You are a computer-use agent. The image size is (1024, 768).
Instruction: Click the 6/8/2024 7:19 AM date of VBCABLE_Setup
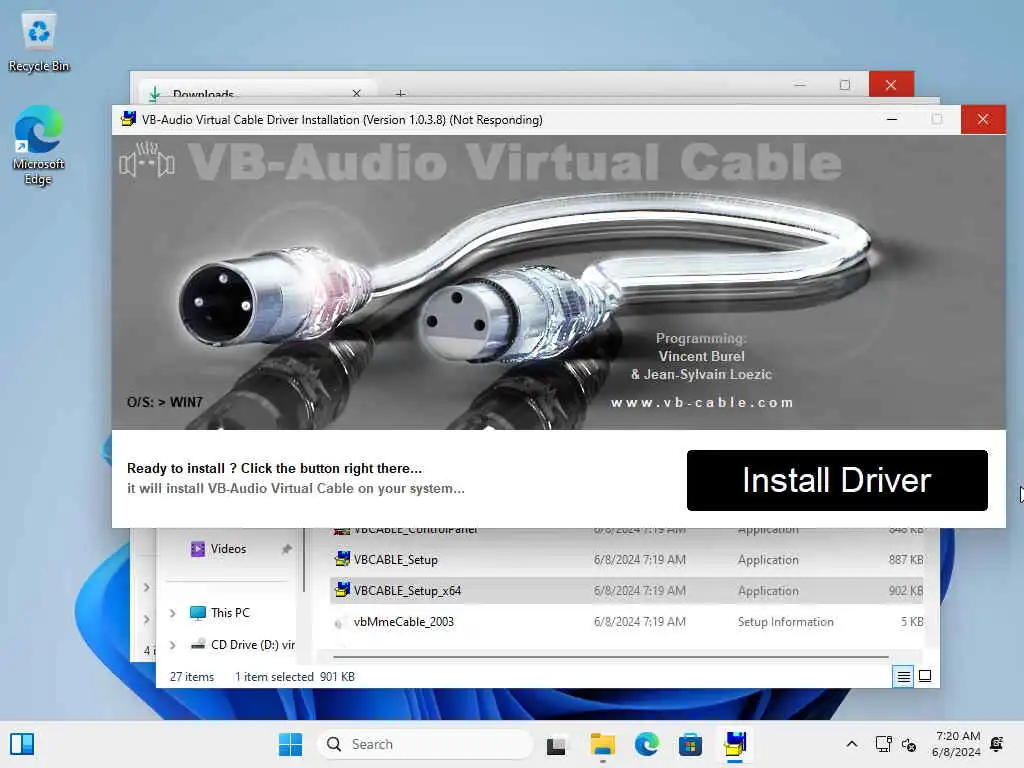(x=639, y=560)
